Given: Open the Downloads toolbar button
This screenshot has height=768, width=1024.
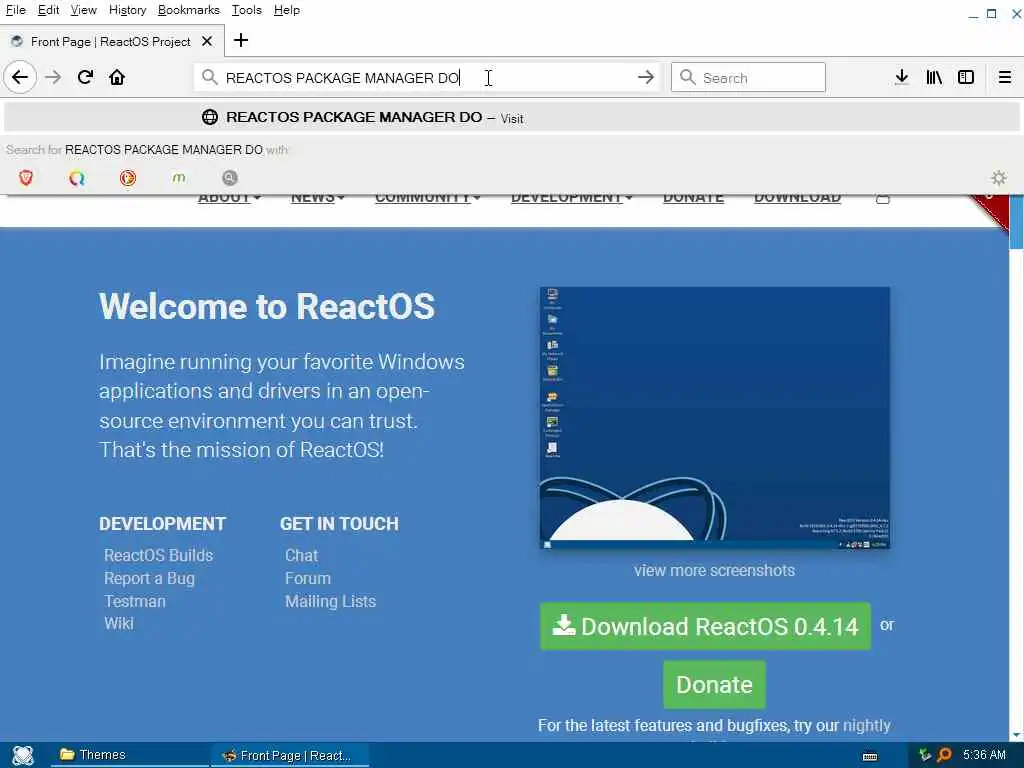Looking at the screenshot, I should point(901,78).
